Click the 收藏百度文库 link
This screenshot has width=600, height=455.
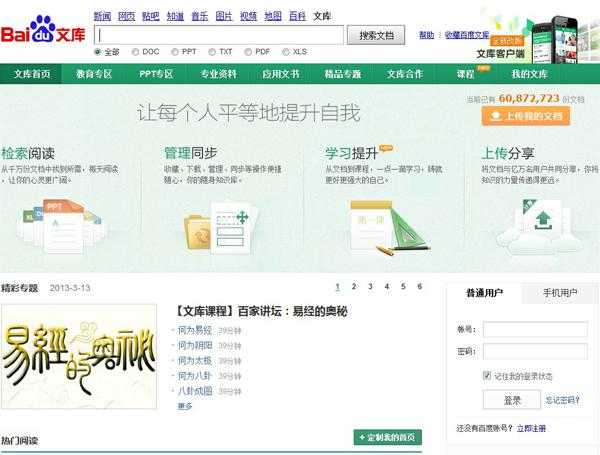tap(467, 35)
